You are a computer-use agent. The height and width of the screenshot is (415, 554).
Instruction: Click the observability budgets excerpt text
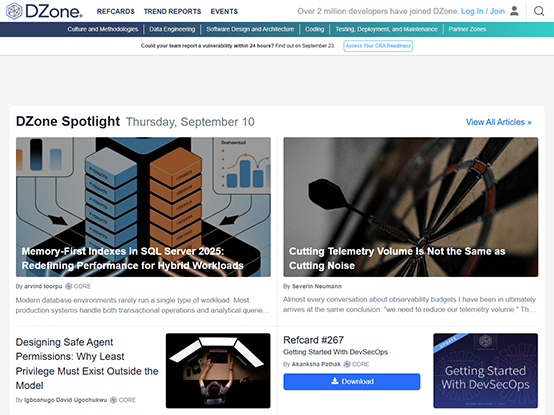point(409,304)
